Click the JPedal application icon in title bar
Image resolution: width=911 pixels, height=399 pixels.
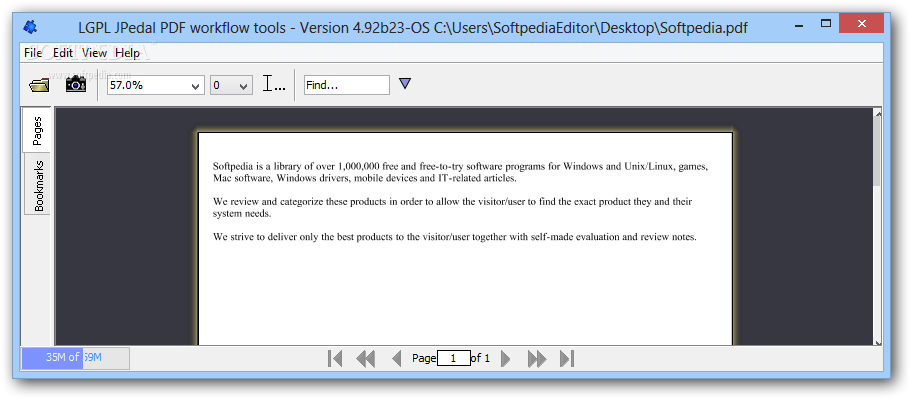coord(30,26)
